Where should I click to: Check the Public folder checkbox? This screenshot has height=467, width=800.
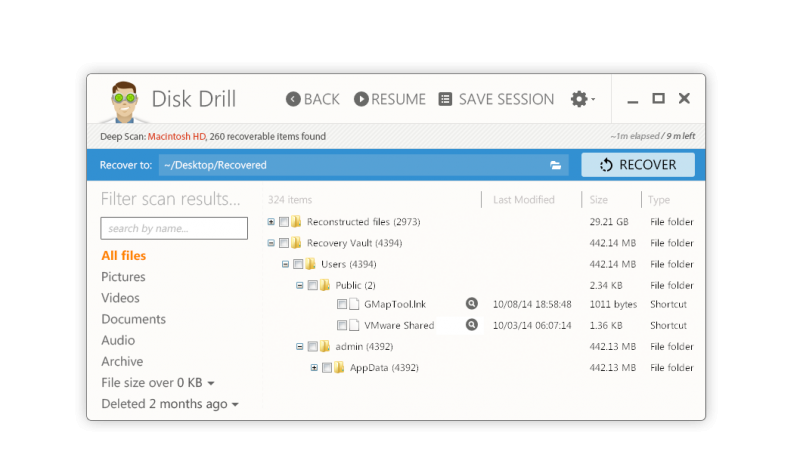(x=312, y=285)
